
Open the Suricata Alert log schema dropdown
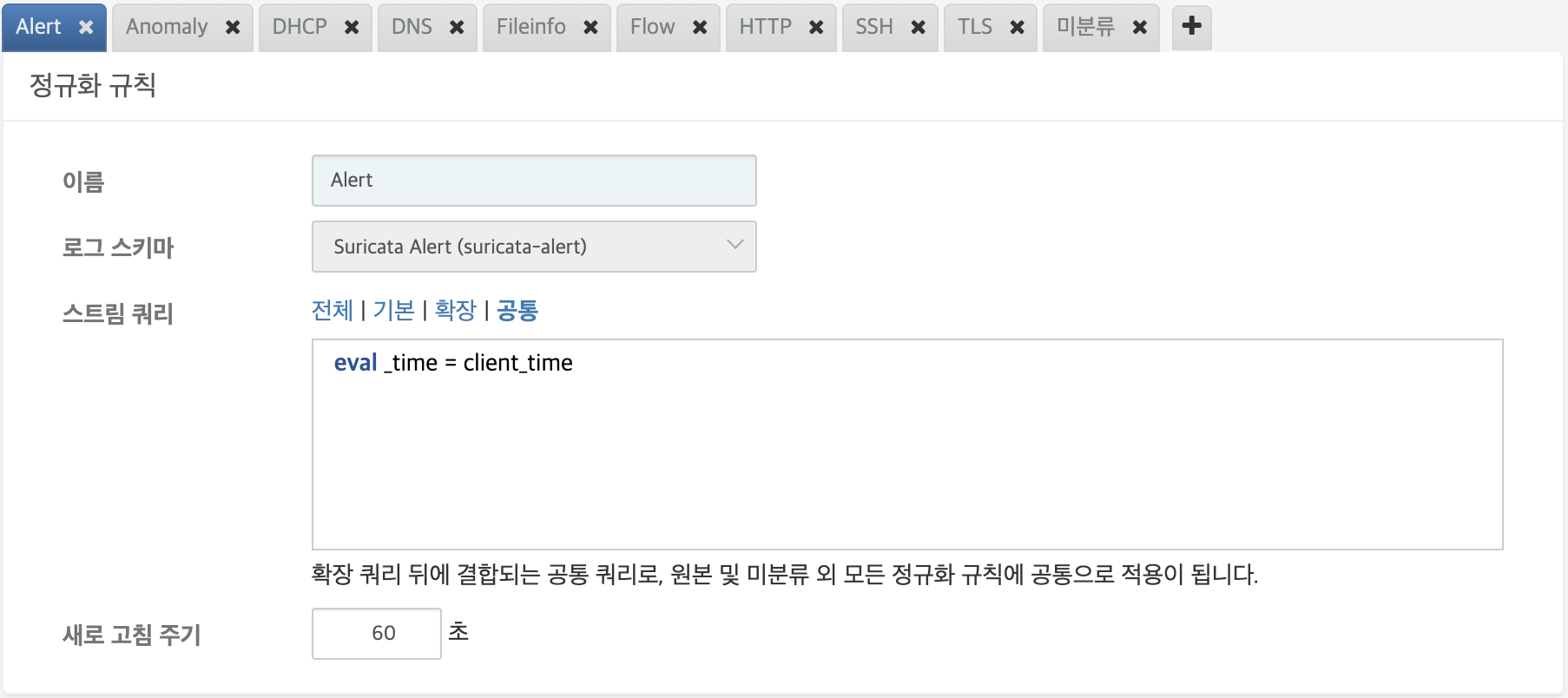534,247
